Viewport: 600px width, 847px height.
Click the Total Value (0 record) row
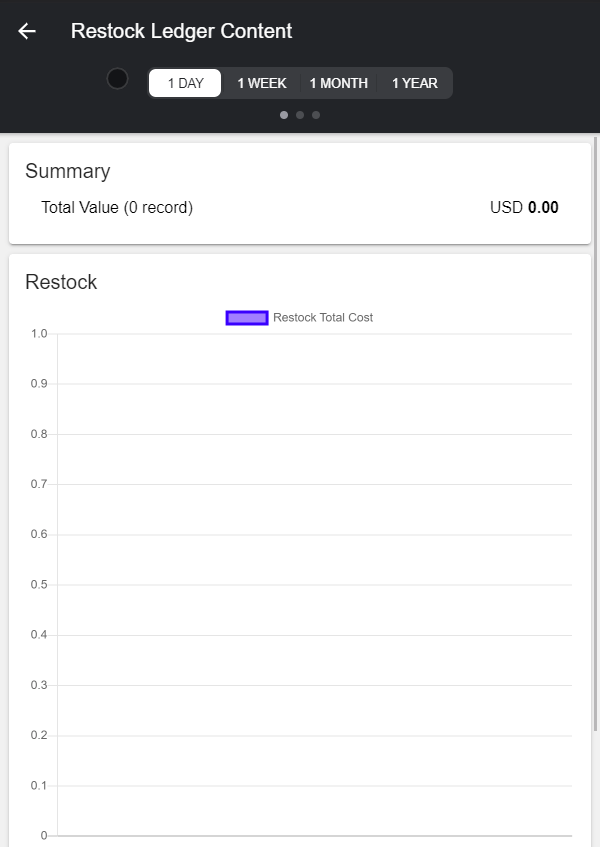click(117, 208)
